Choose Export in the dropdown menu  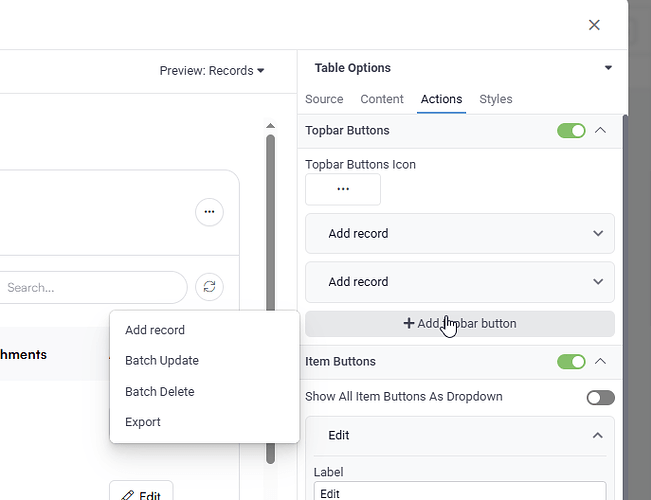(143, 422)
